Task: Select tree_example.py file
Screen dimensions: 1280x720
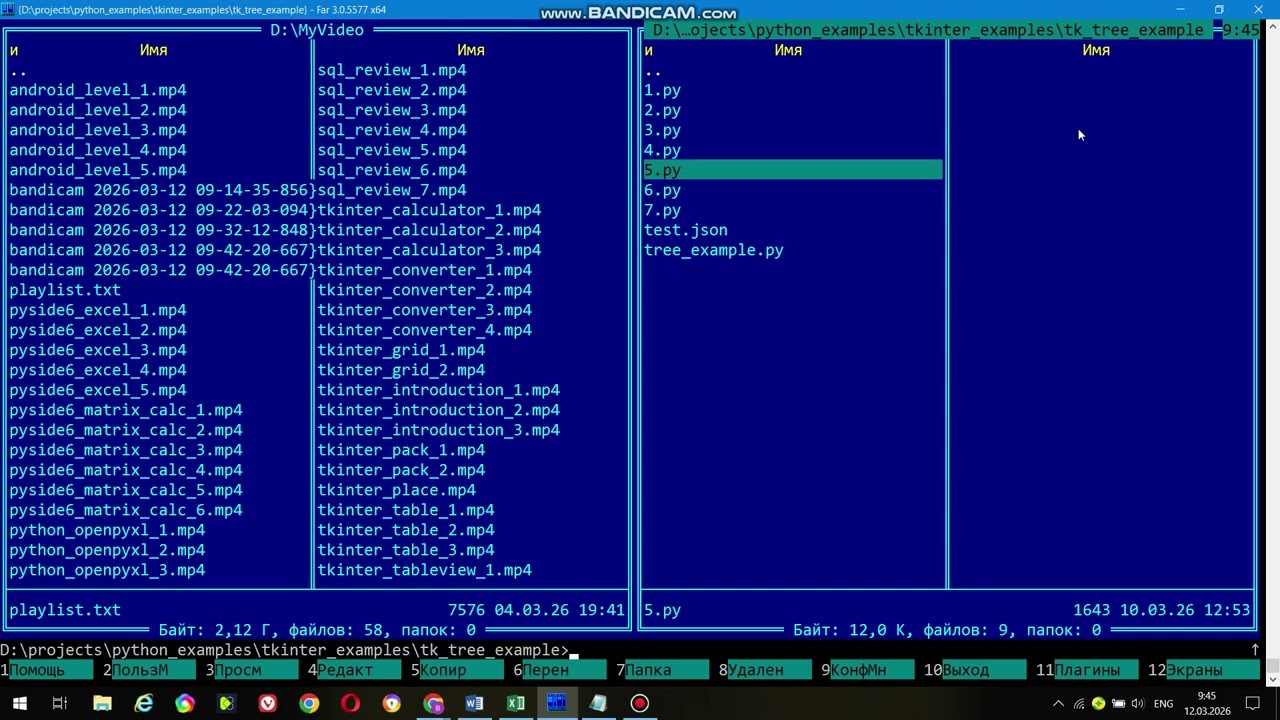Action: point(714,250)
